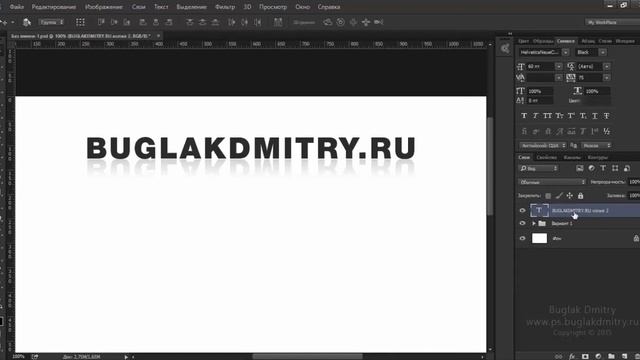Open the Цвет panel tab

point(523,41)
